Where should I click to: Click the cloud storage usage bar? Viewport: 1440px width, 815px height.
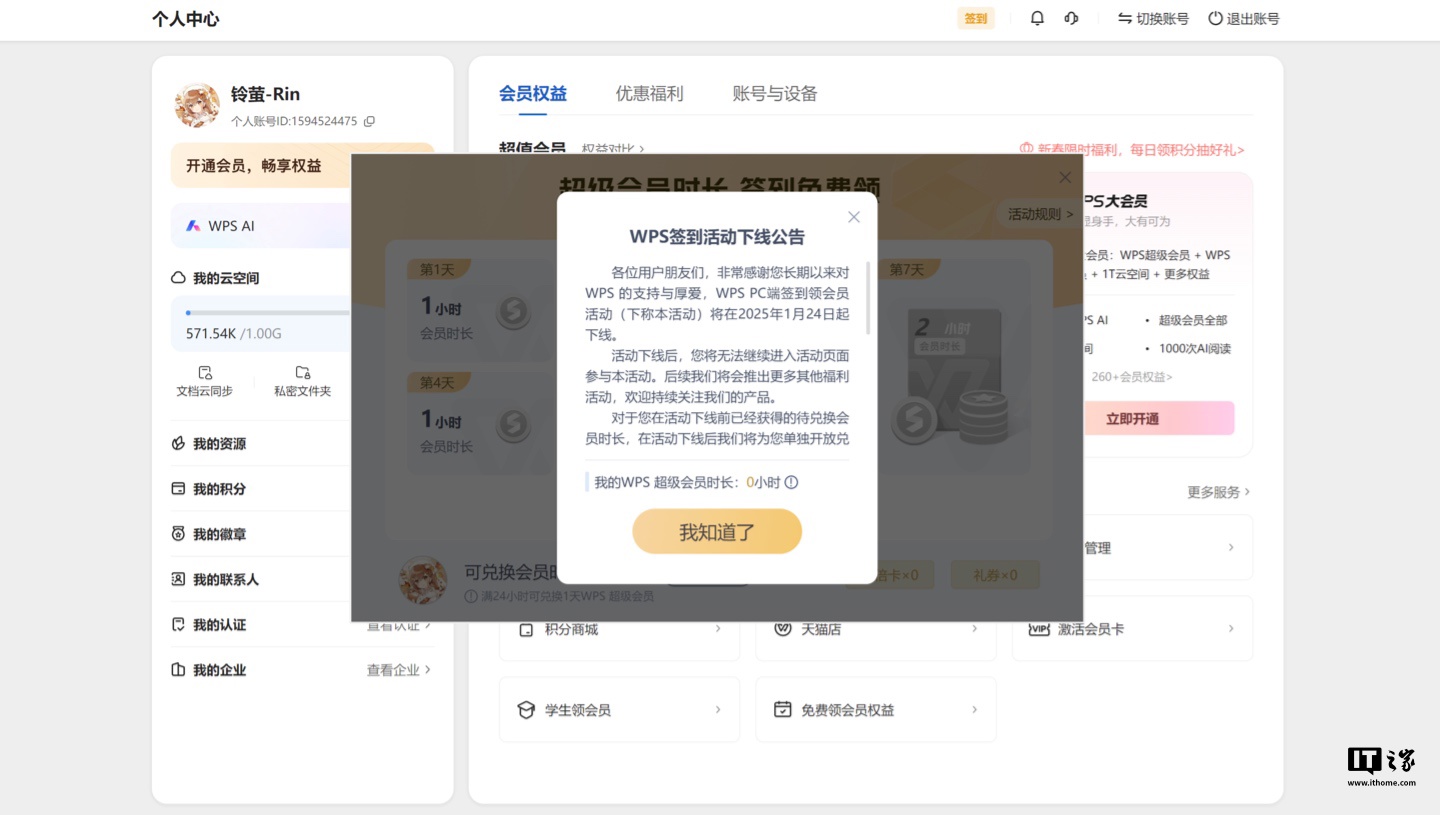point(268,313)
